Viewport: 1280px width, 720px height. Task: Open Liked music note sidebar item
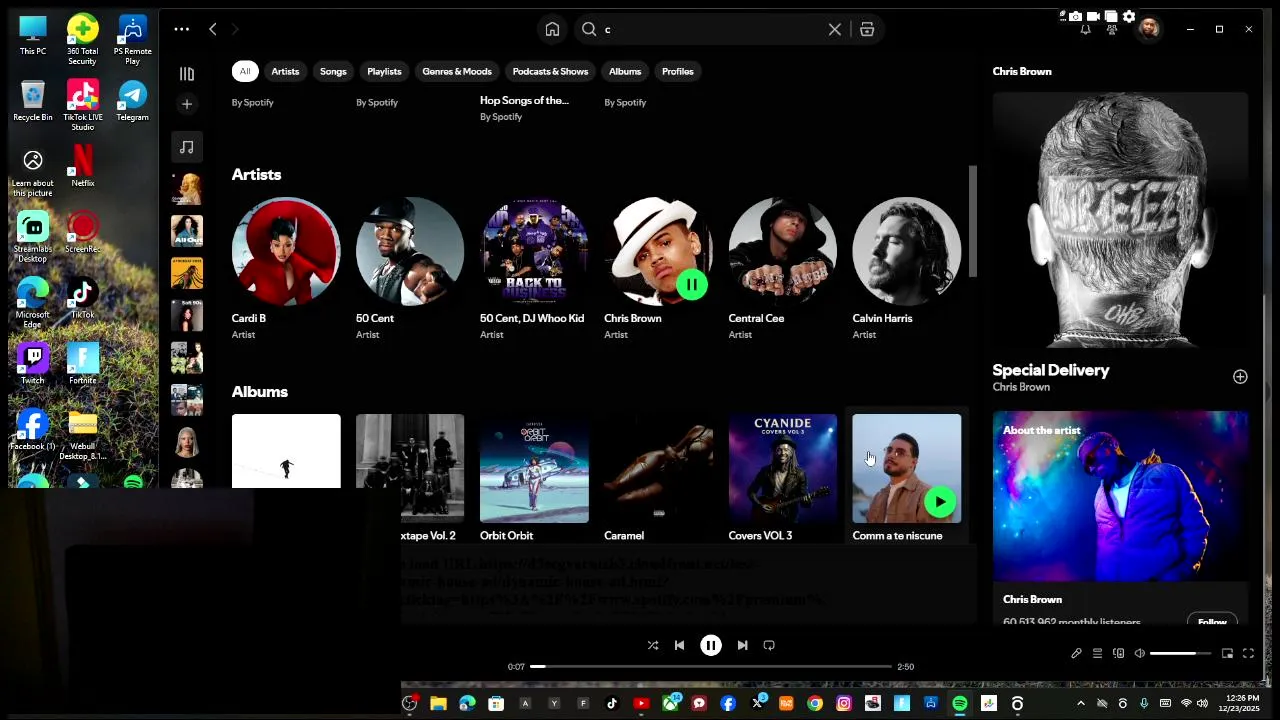[x=186, y=147]
